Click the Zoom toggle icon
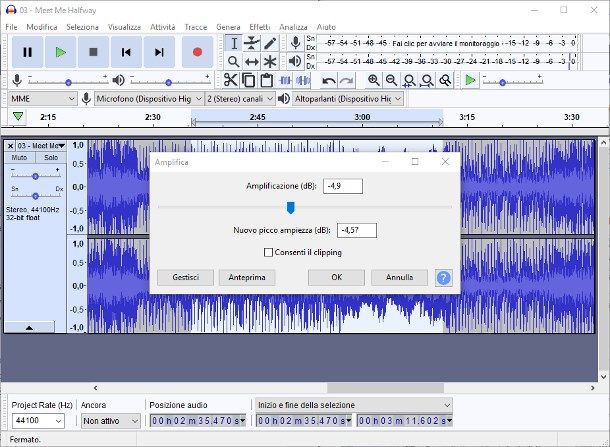 [x=445, y=81]
